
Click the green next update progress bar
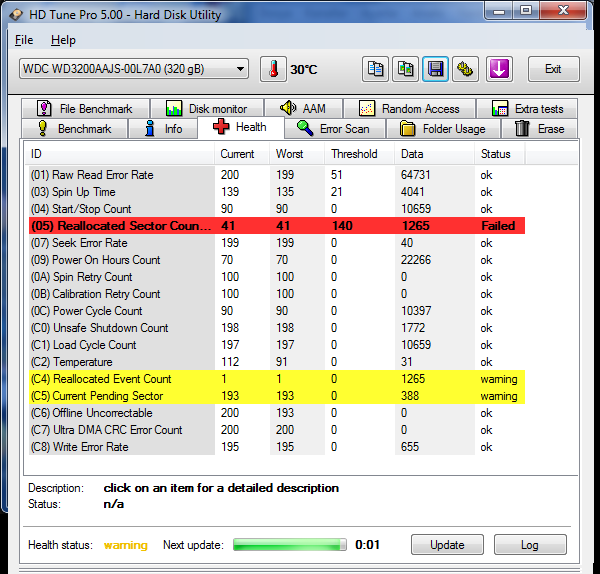click(x=290, y=545)
